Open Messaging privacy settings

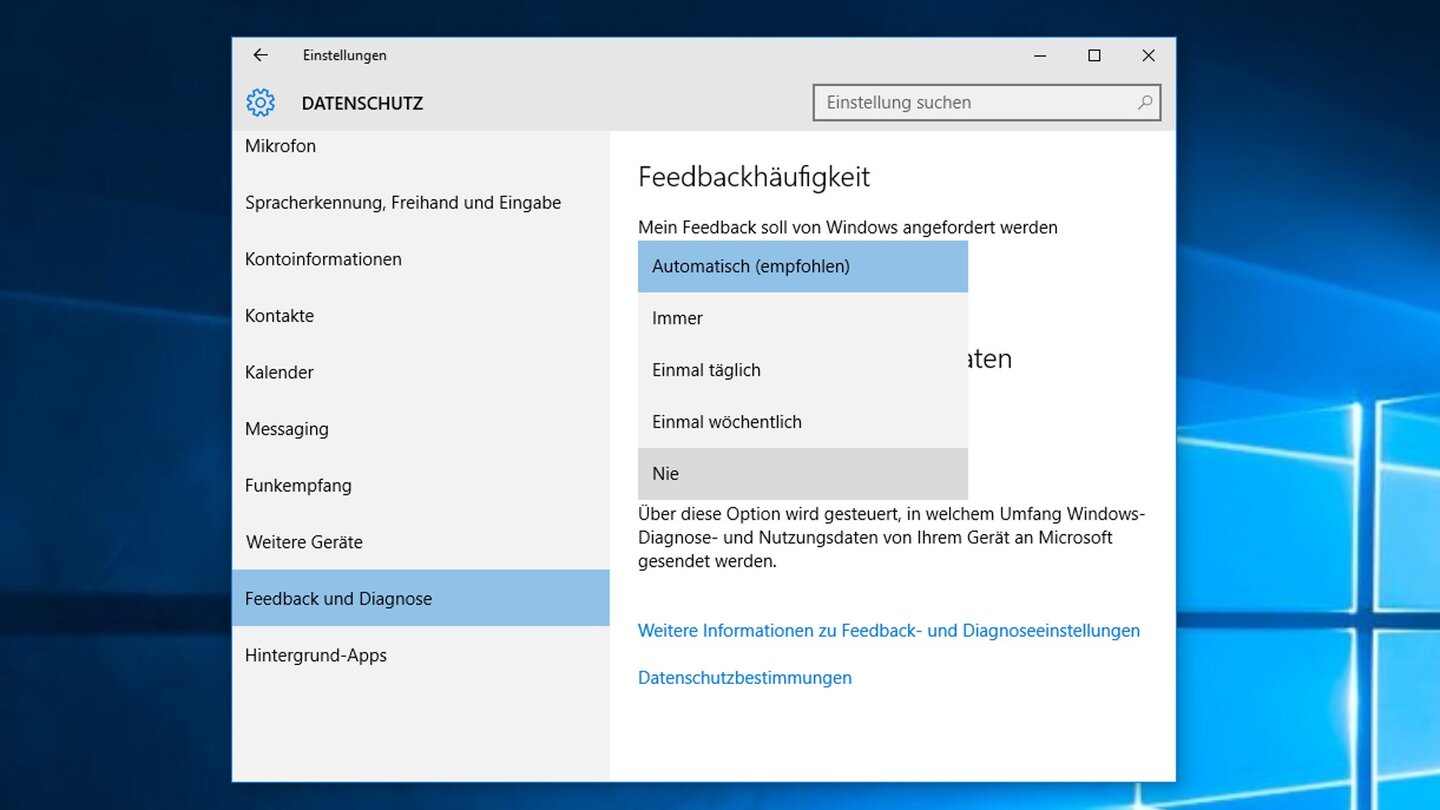(421, 428)
